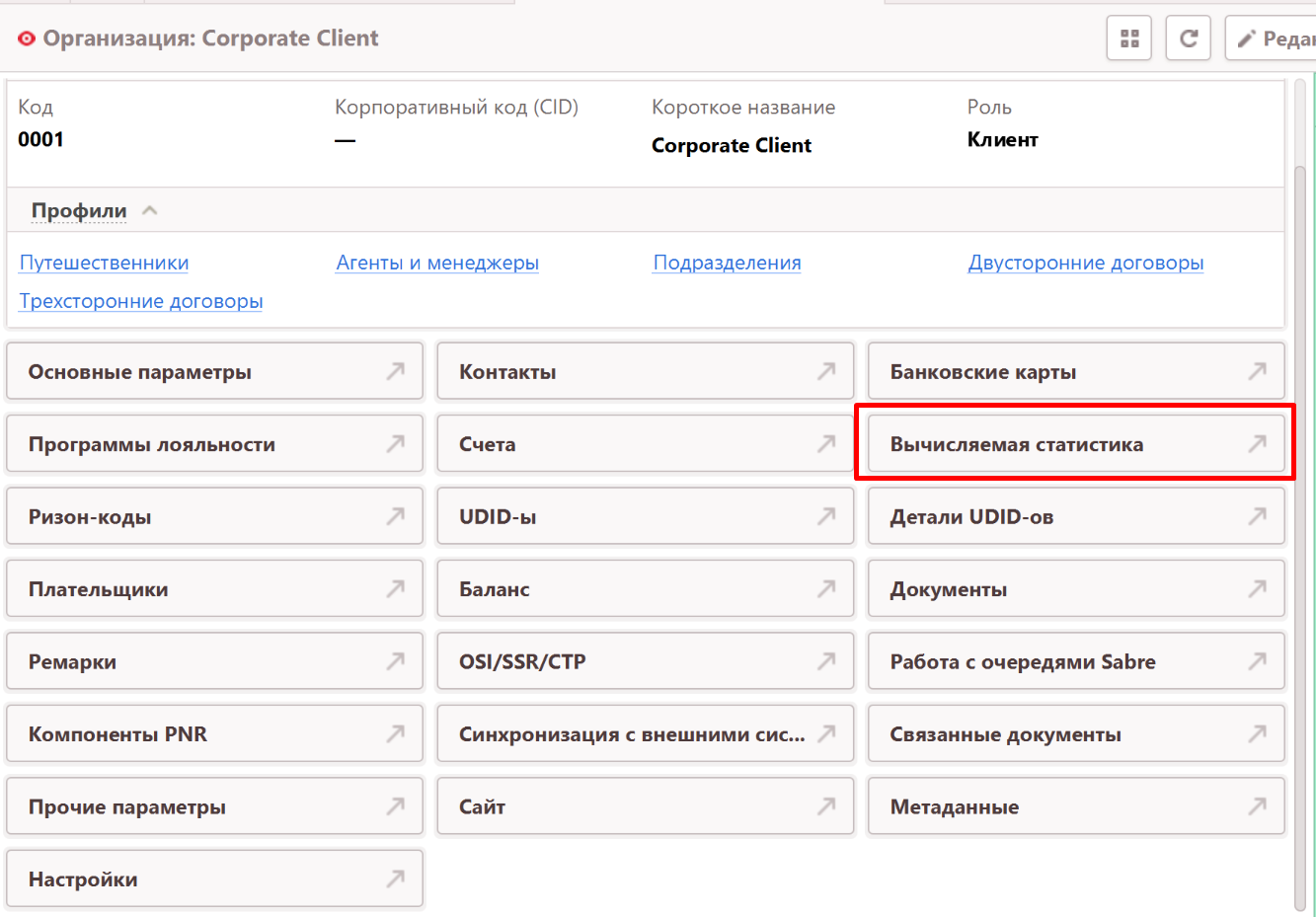1316x917 pixels.
Task: Collapse the Профили section chevron
Action: [150, 210]
